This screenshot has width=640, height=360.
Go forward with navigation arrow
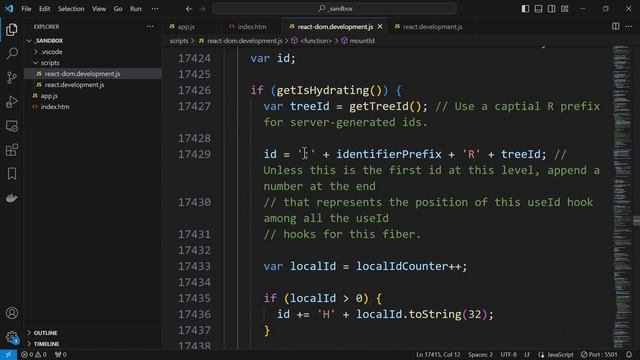(x=202, y=9)
